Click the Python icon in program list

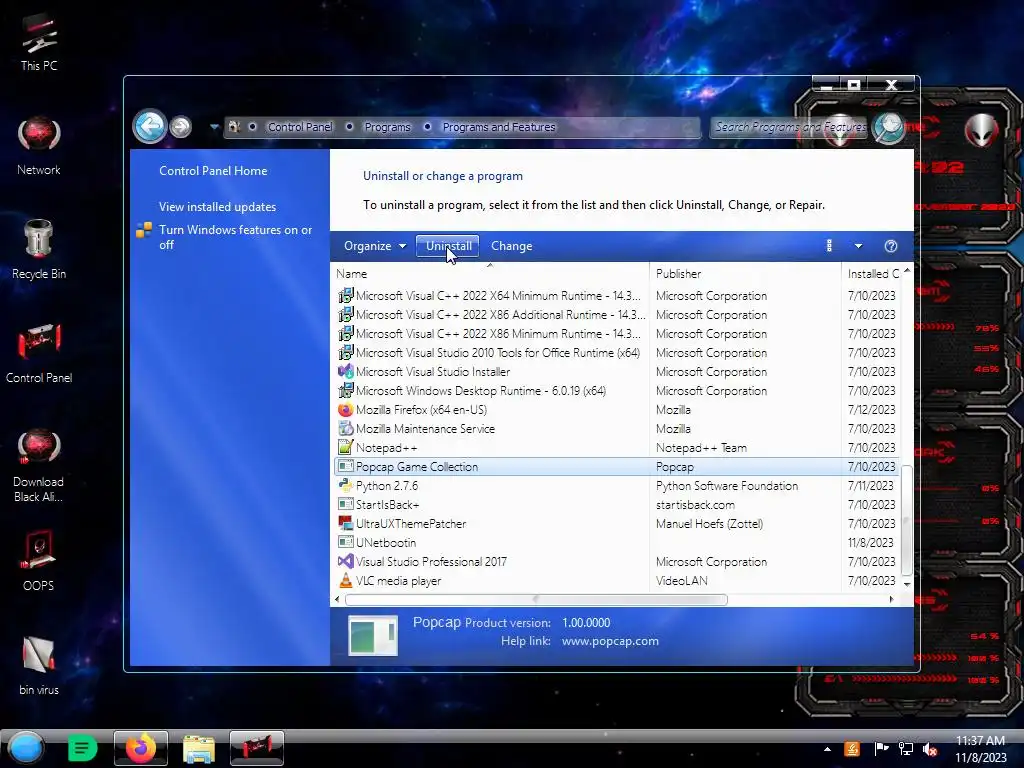tap(345, 485)
